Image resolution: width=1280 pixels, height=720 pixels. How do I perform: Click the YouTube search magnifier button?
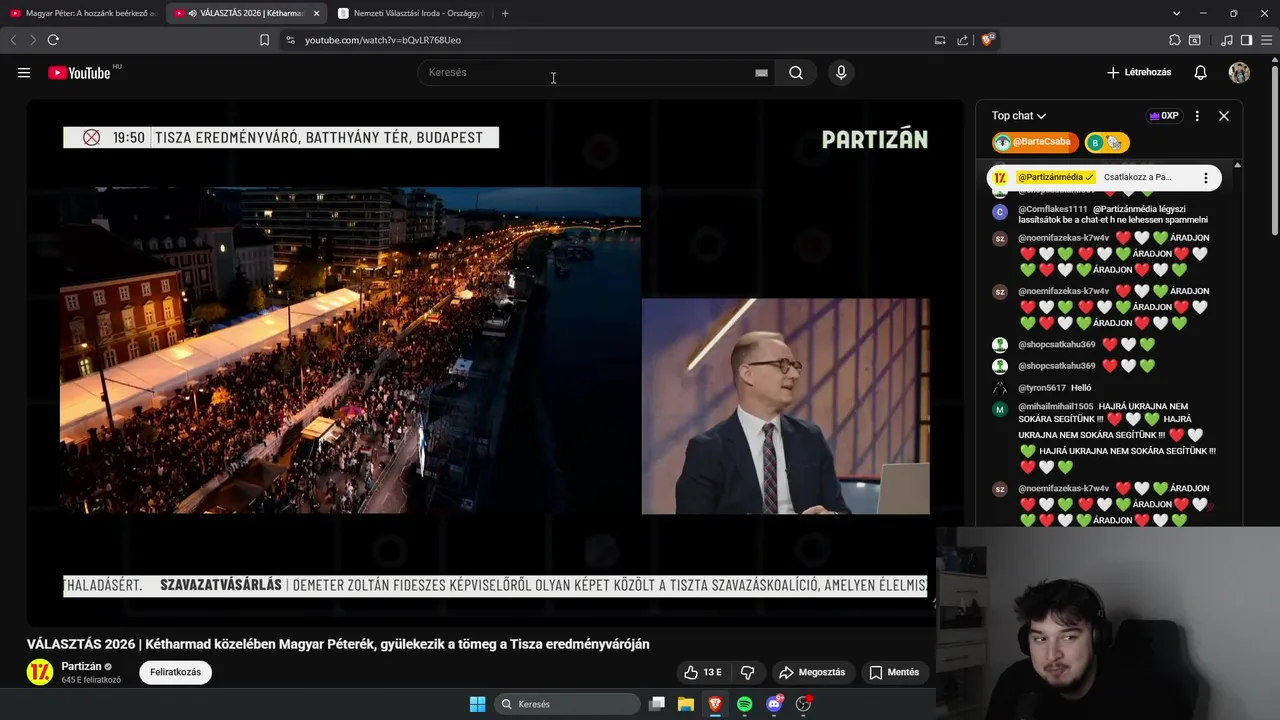click(x=796, y=72)
